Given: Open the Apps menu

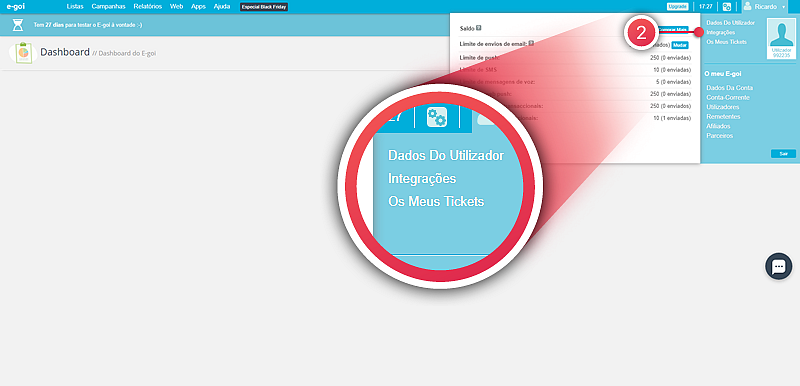Looking at the screenshot, I should tap(198, 7).
